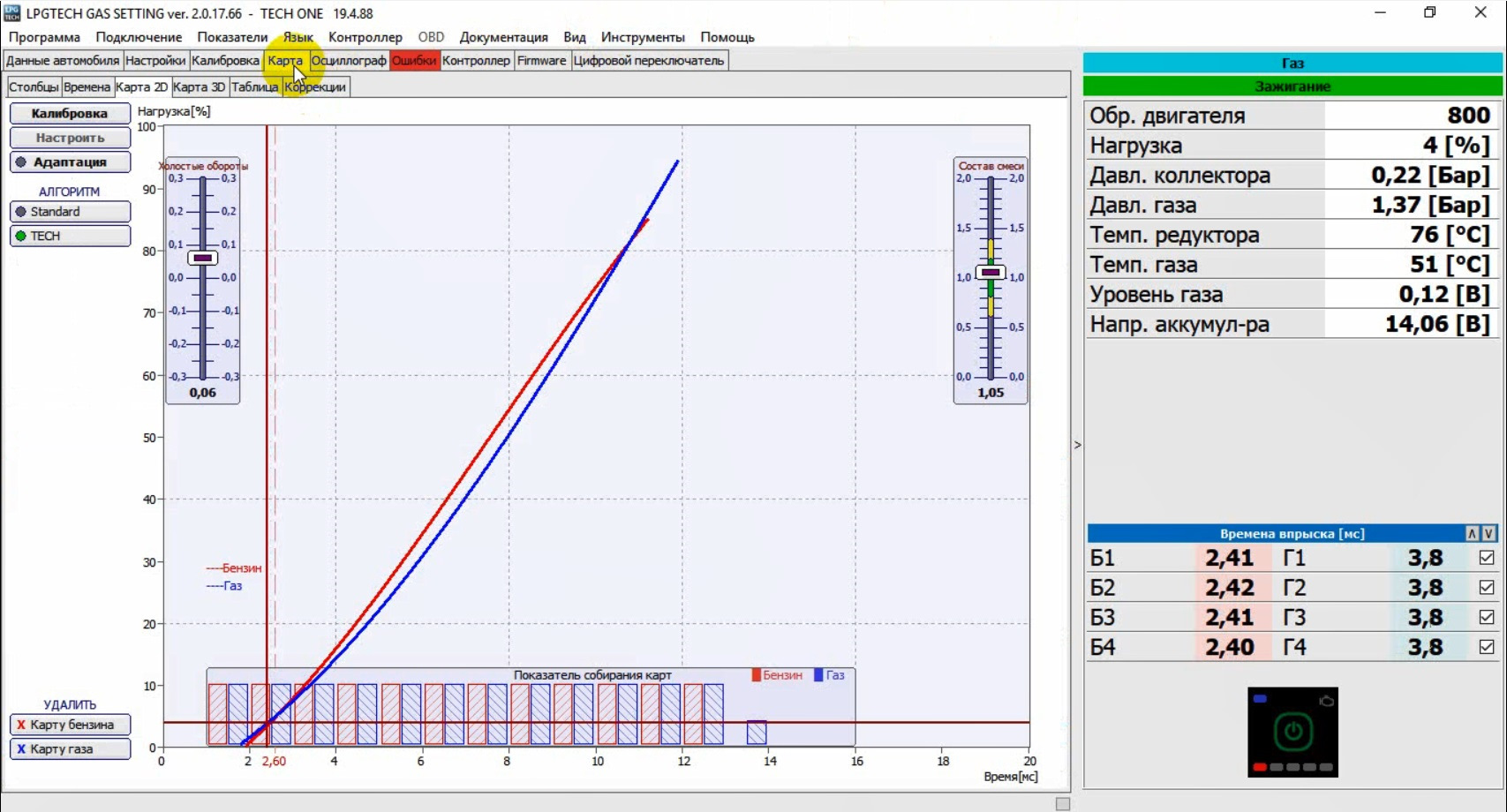1507x812 pixels.
Task: Uncheck the Г2 injector checkbox
Action: point(1487,587)
